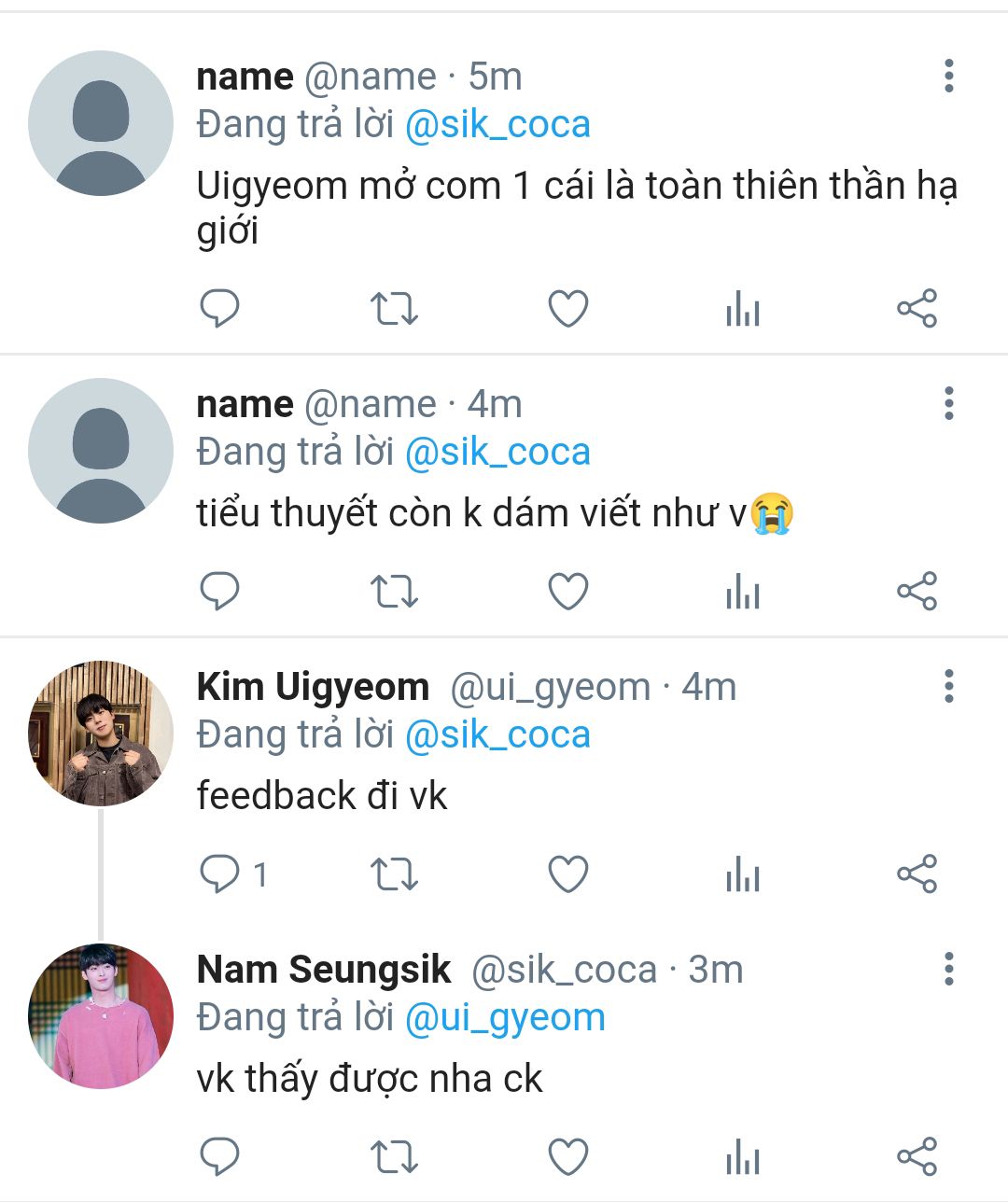The height and width of the screenshot is (1202, 1008).
Task: Share Nam Seungsik's reply tweet
Action: 917,1157
